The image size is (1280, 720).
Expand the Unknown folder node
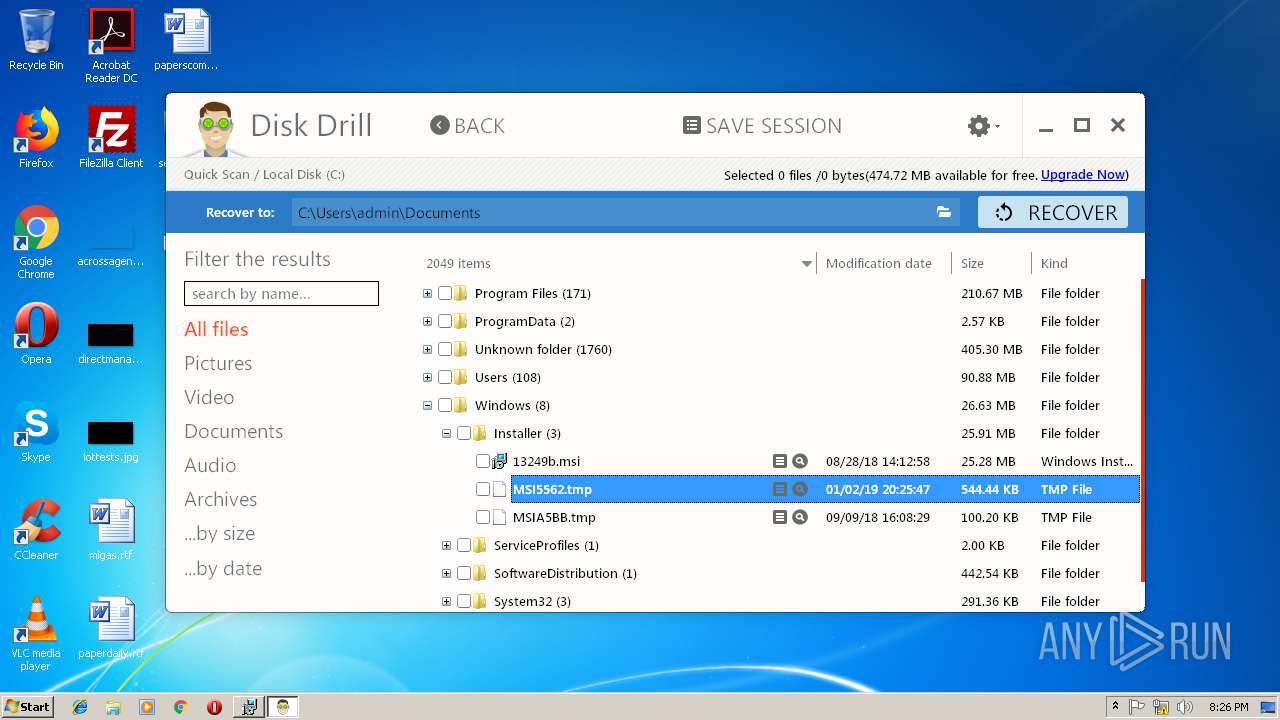click(x=428, y=349)
